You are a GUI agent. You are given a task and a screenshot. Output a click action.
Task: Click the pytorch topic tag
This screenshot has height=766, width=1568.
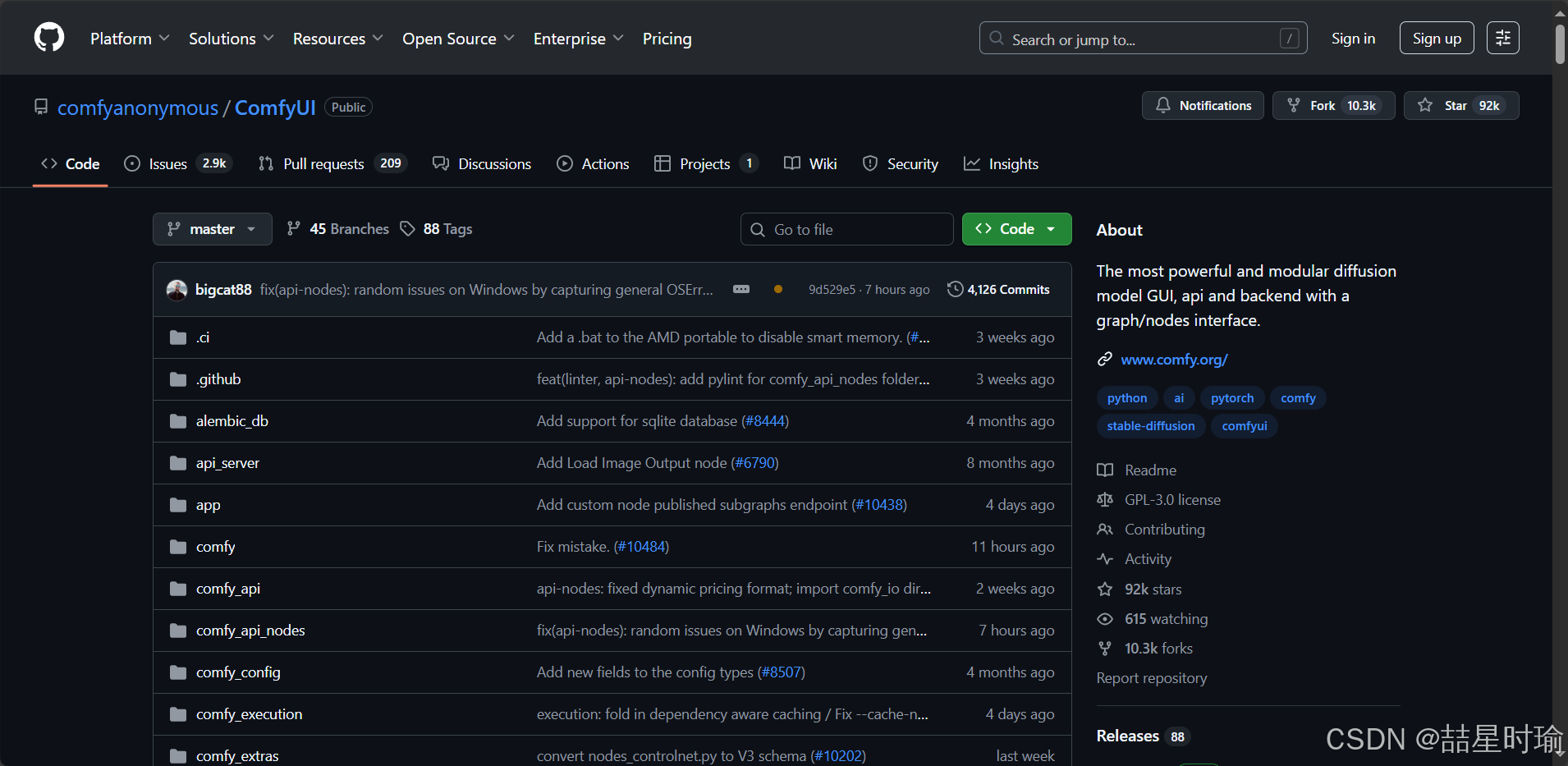coord(1232,398)
